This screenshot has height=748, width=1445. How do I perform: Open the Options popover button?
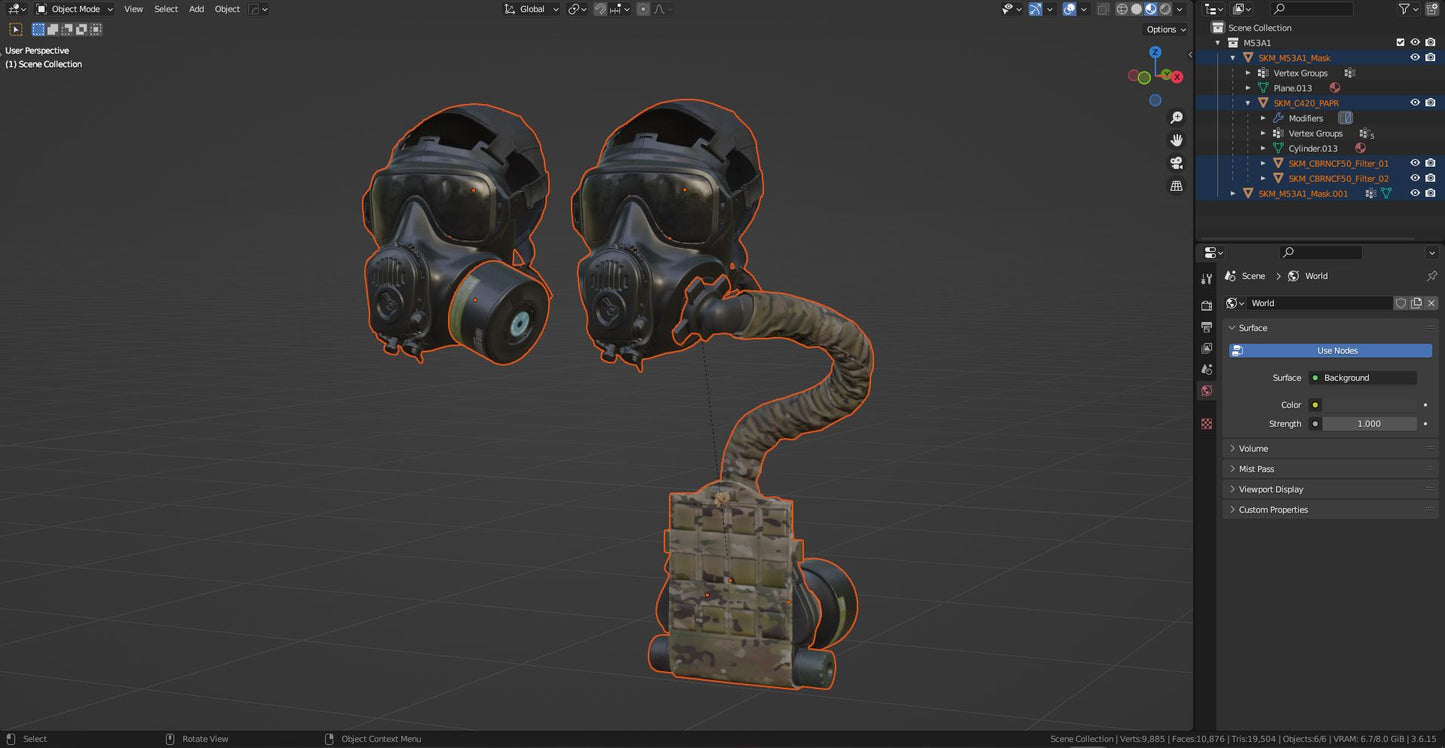(x=1165, y=30)
